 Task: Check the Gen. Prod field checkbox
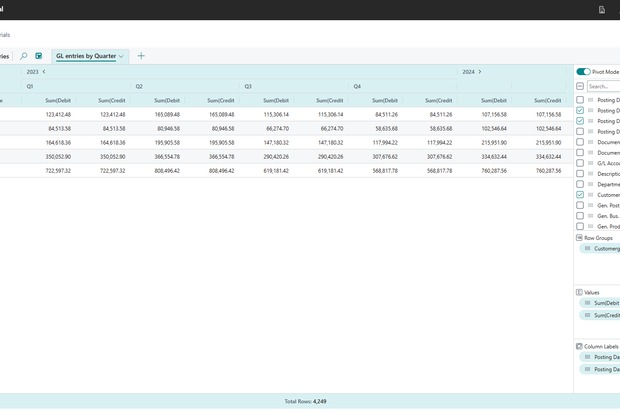[580, 226]
